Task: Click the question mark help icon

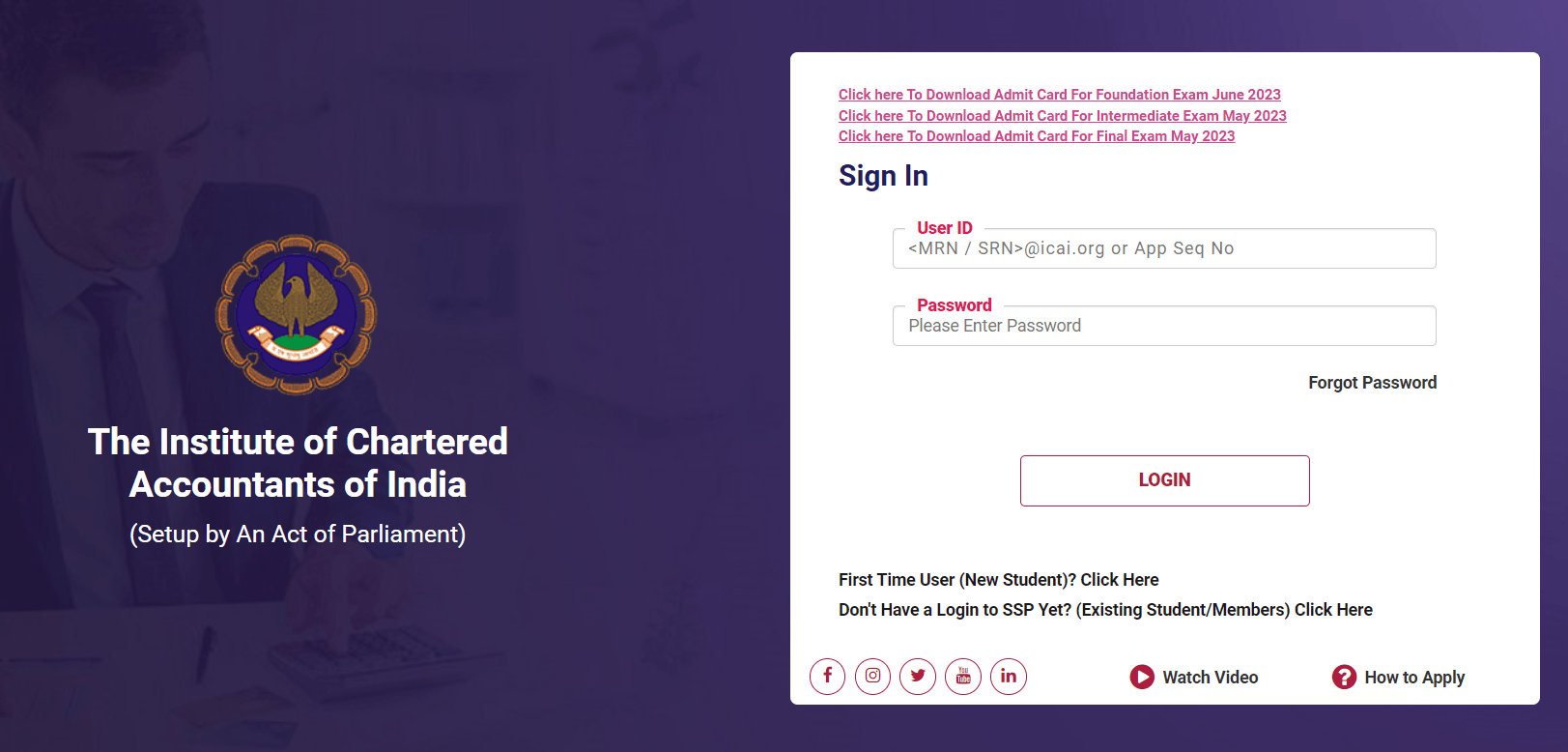Action: pyautogui.click(x=1344, y=678)
